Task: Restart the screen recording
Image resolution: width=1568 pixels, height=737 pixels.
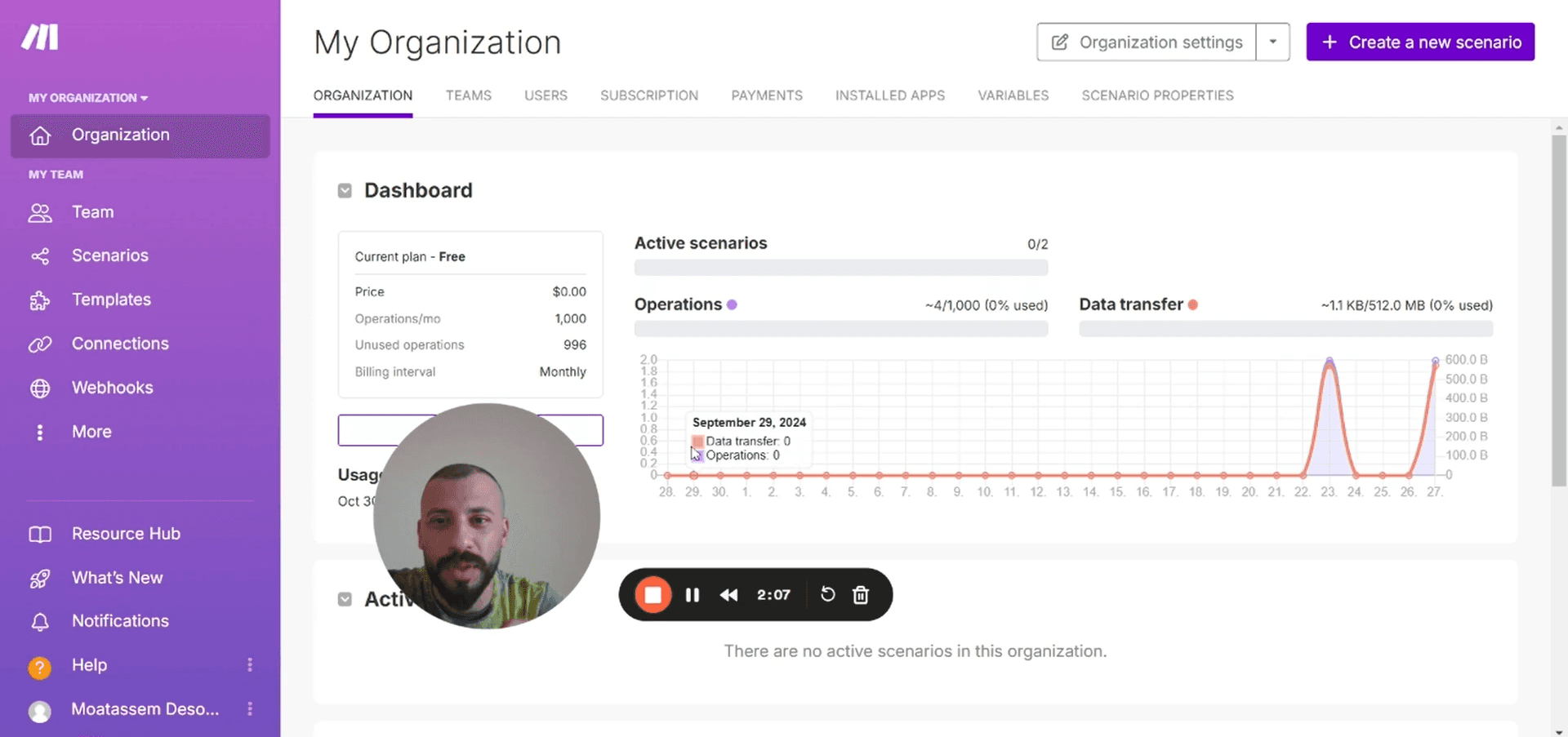Action: [827, 594]
